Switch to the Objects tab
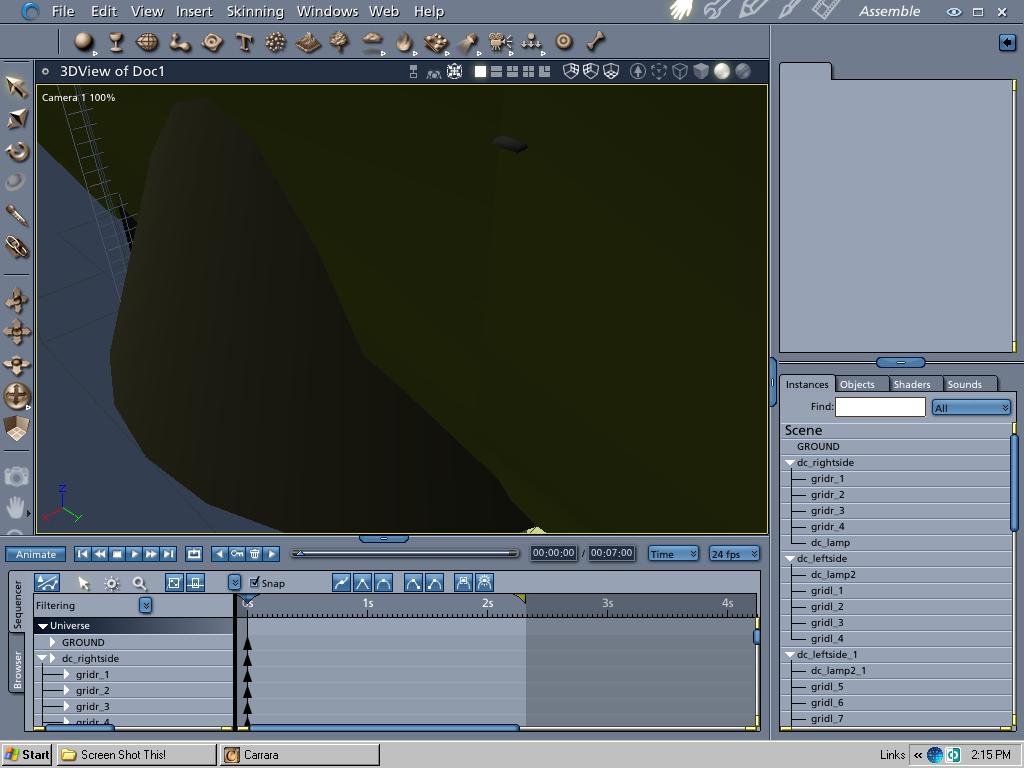Image resolution: width=1024 pixels, height=768 pixels. tap(857, 384)
